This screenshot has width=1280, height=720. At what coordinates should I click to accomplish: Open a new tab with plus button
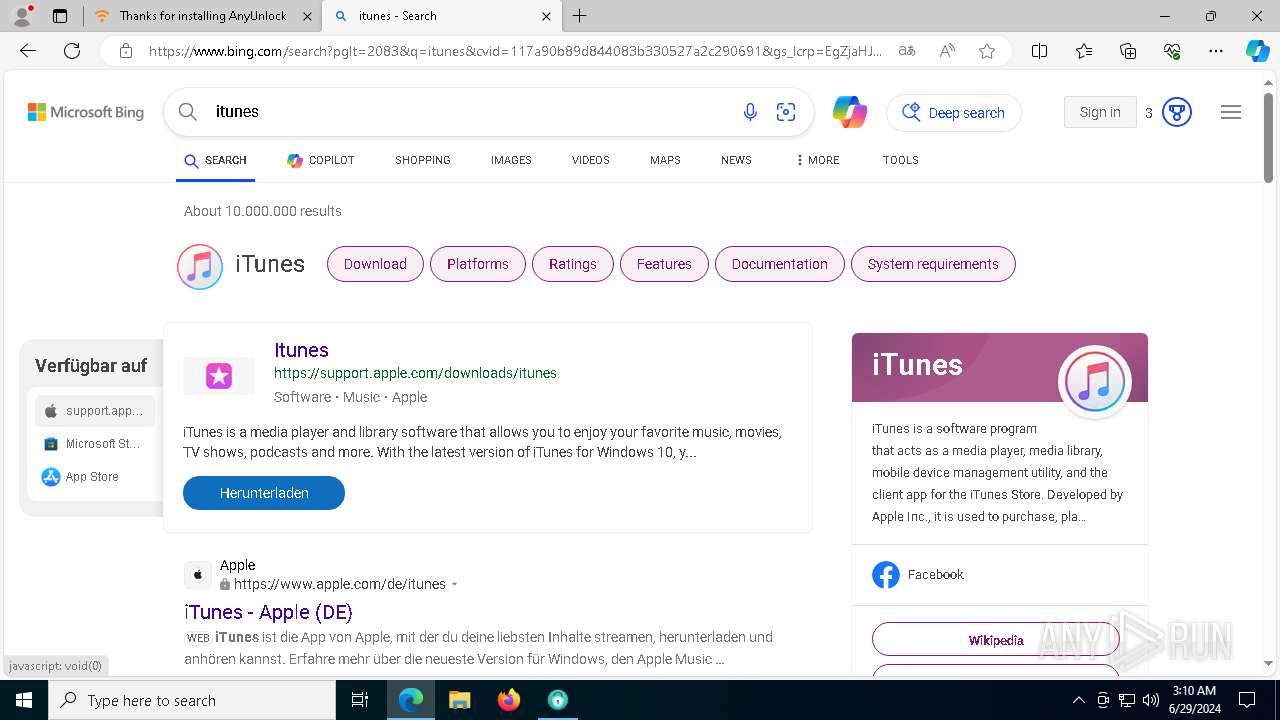579,16
